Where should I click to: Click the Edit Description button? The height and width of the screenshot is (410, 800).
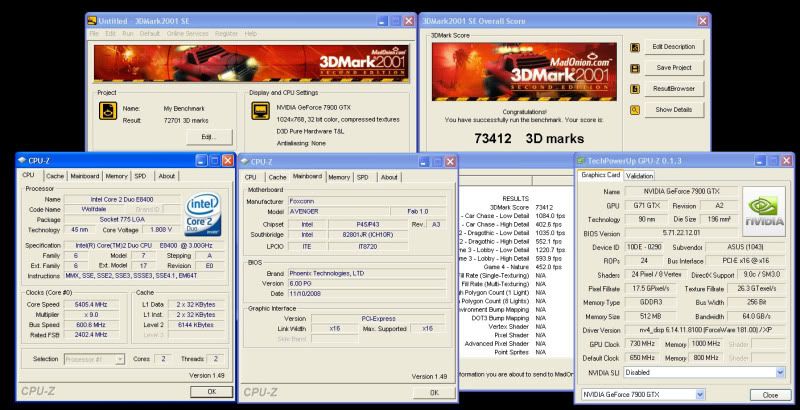(674, 47)
